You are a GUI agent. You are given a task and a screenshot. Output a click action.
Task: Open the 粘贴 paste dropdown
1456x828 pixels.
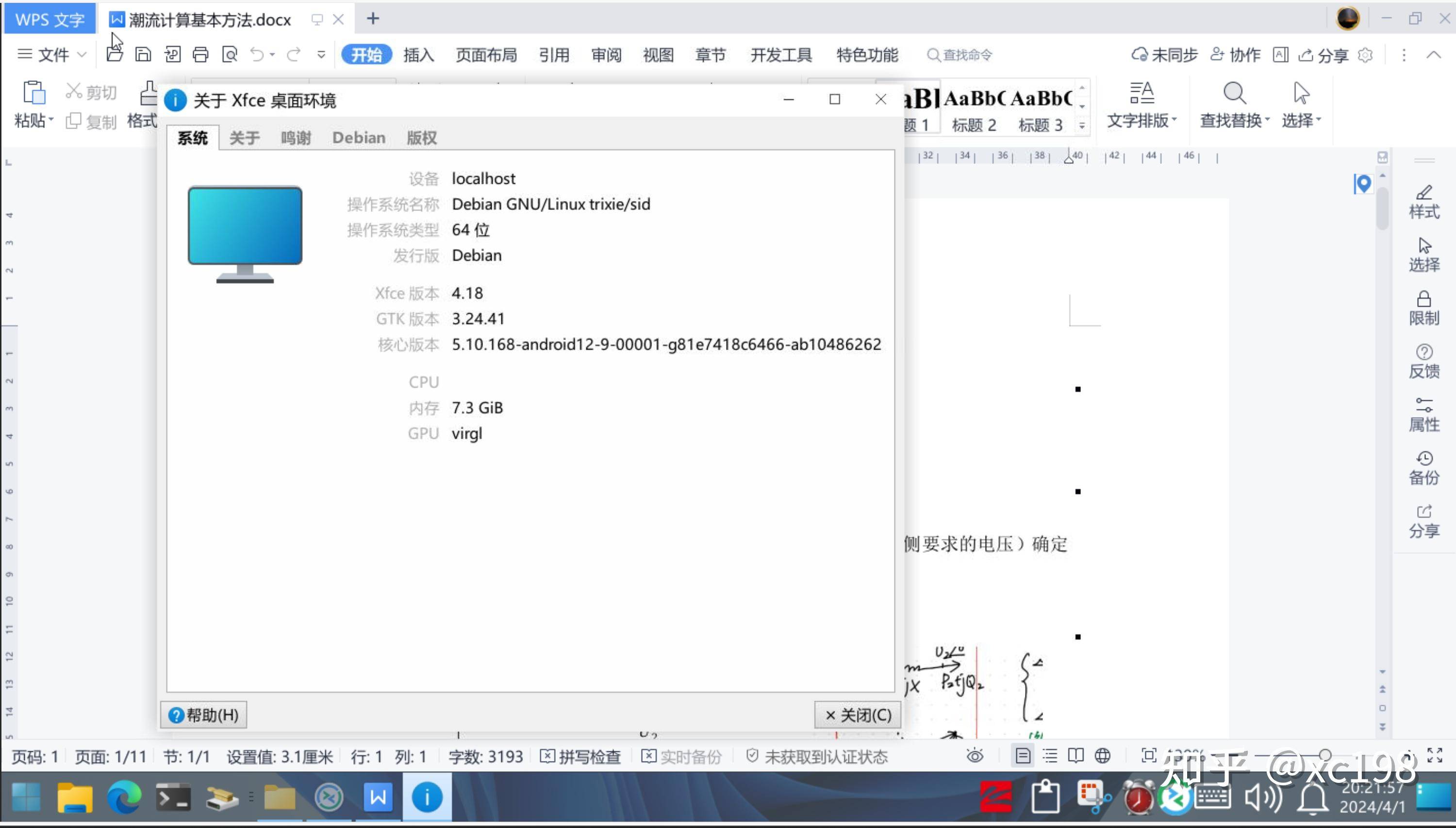(33, 121)
